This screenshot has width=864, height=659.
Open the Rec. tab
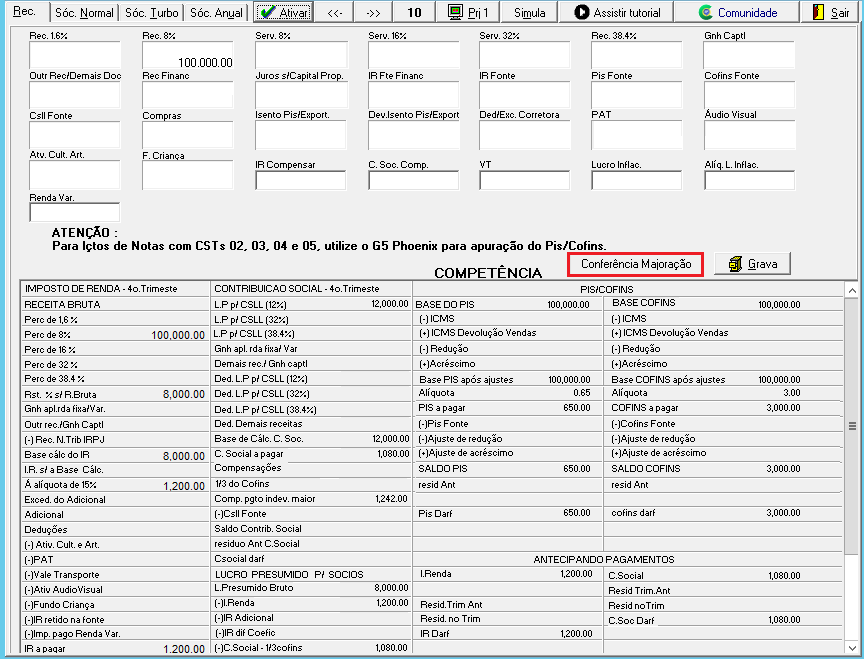(x=24, y=12)
